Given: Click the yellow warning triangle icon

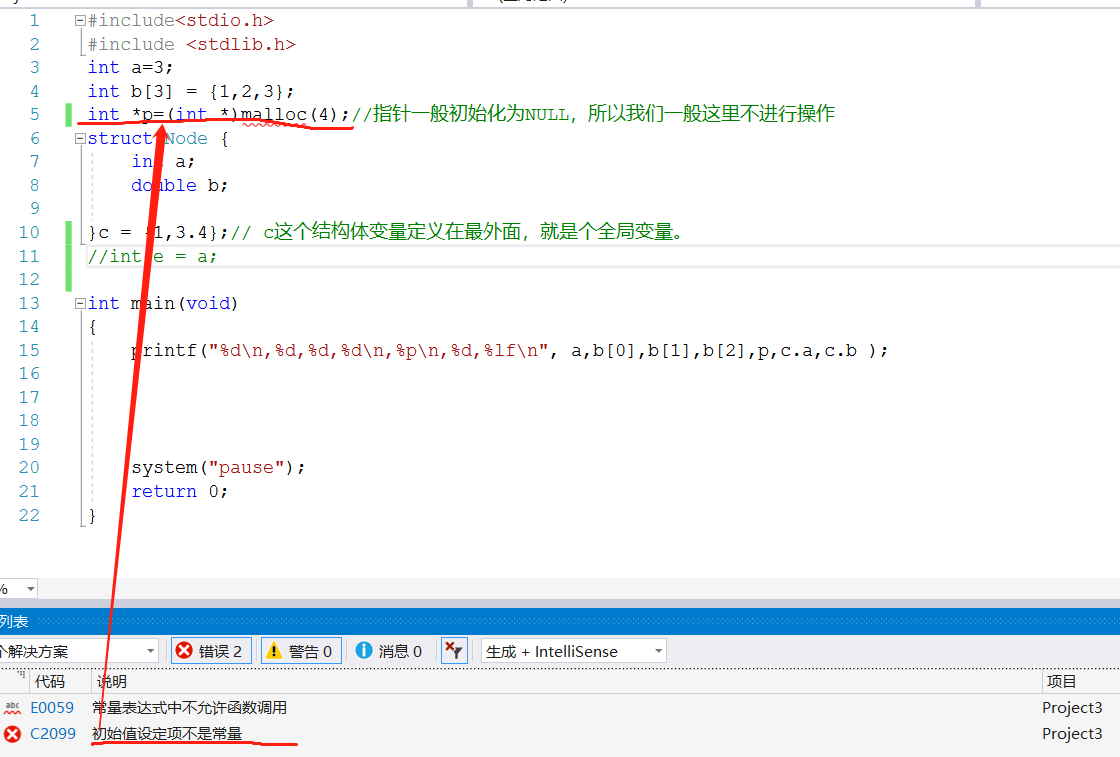Looking at the screenshot, I should click(x=274, y=651).
